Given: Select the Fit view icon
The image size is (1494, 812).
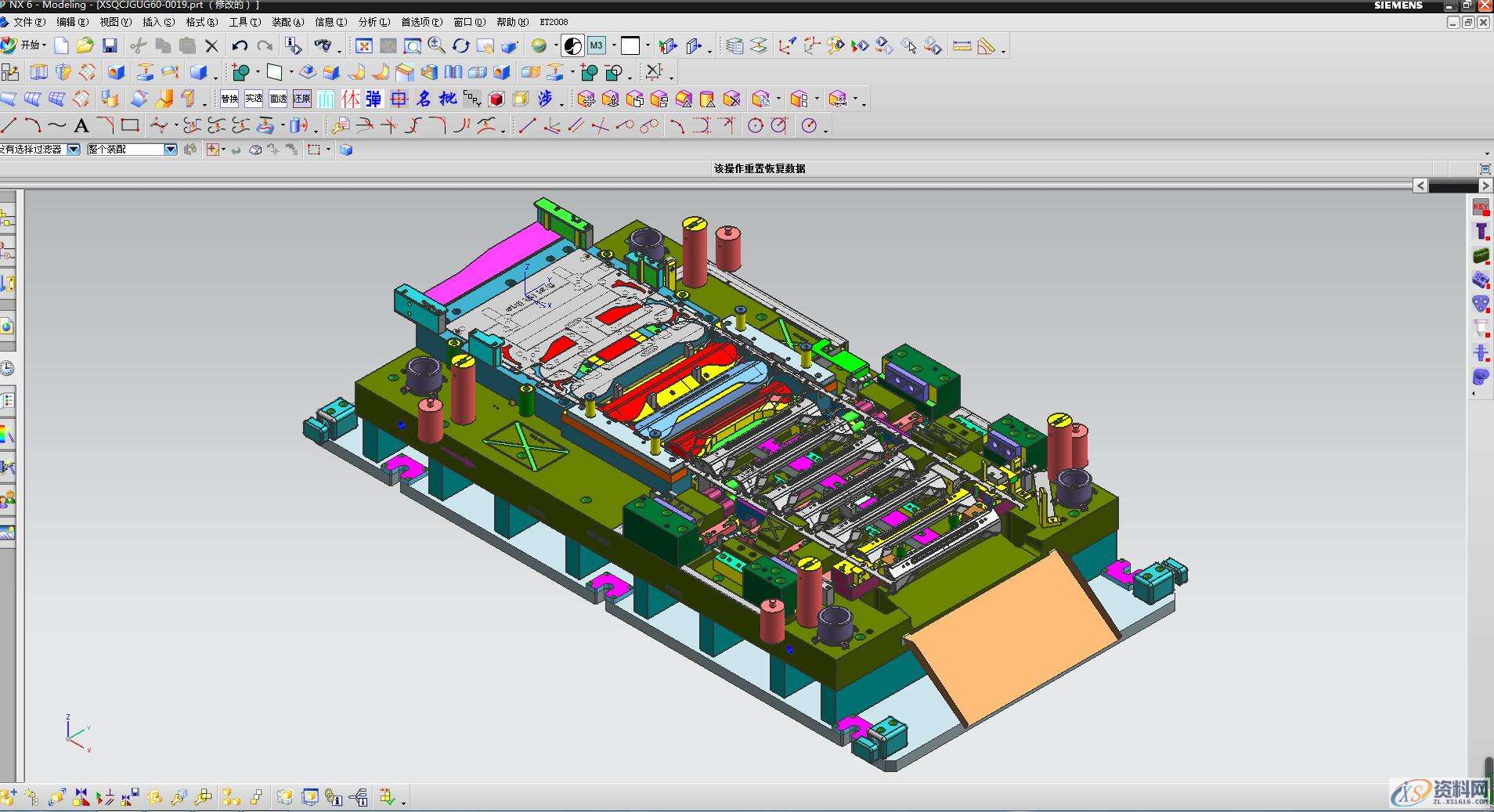Looking at the screenshot, I should click(363, 46).
